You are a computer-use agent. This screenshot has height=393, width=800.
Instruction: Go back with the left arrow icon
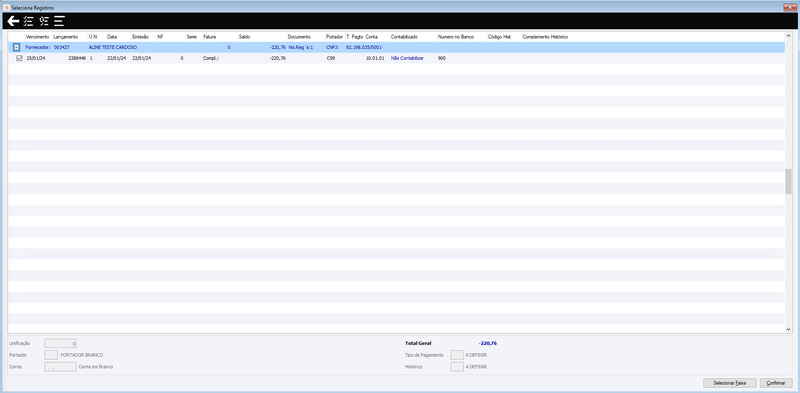click(x=13, y=21)
